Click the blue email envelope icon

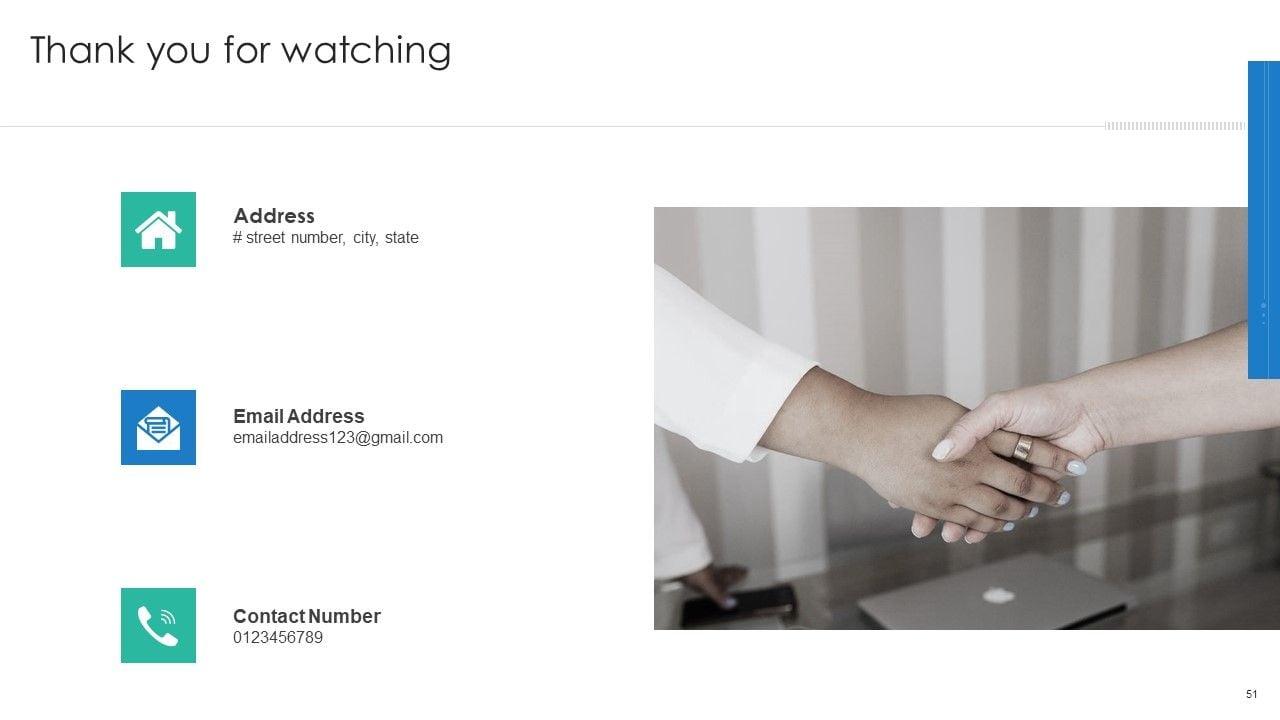point(158,427)
